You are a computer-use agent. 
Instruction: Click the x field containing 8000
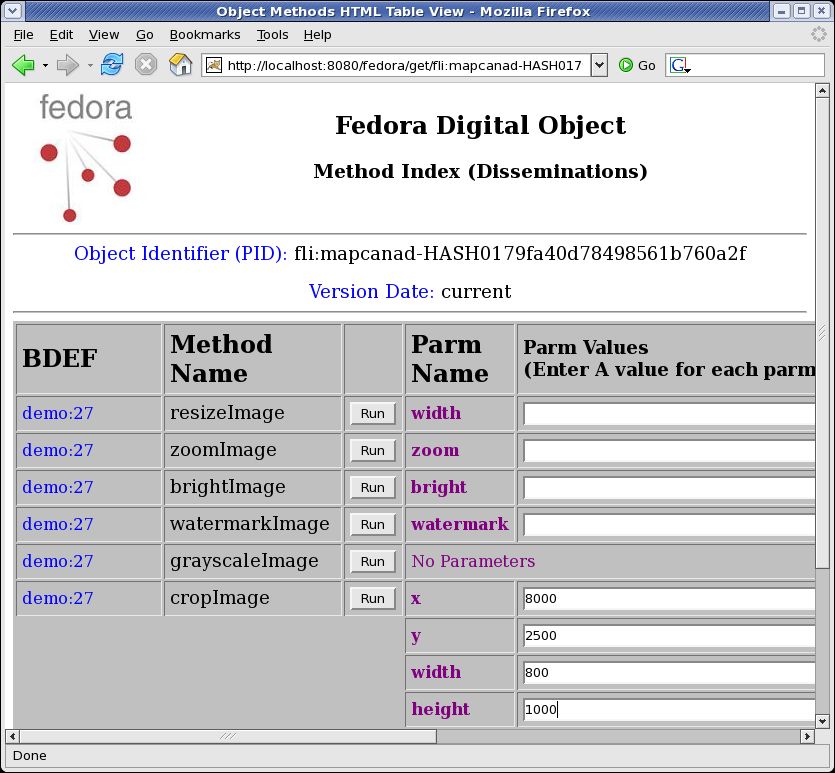[x=669, y=599]
